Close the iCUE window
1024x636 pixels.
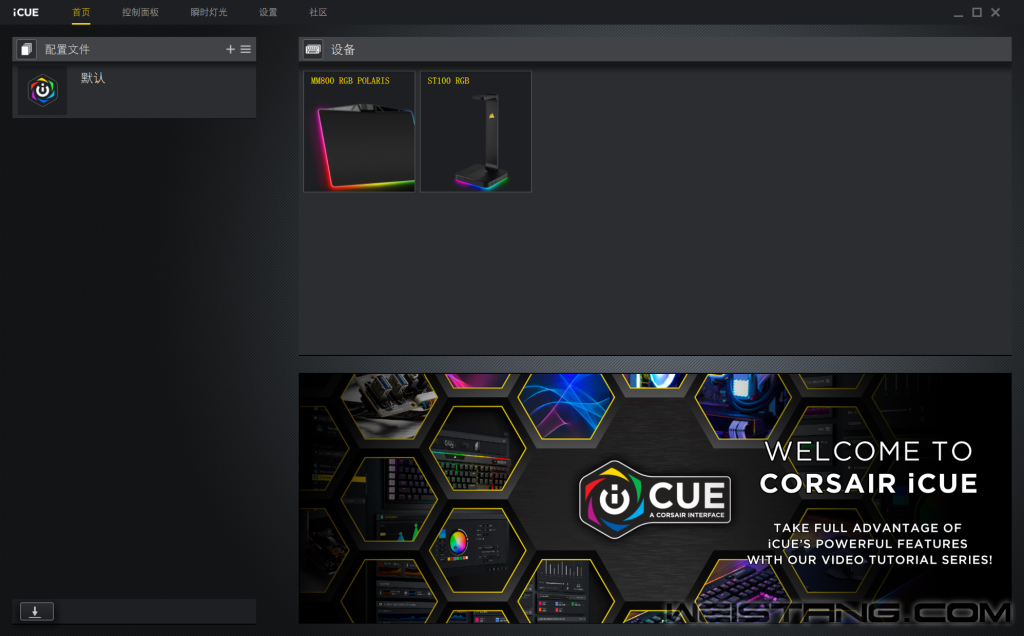(995, 12)
